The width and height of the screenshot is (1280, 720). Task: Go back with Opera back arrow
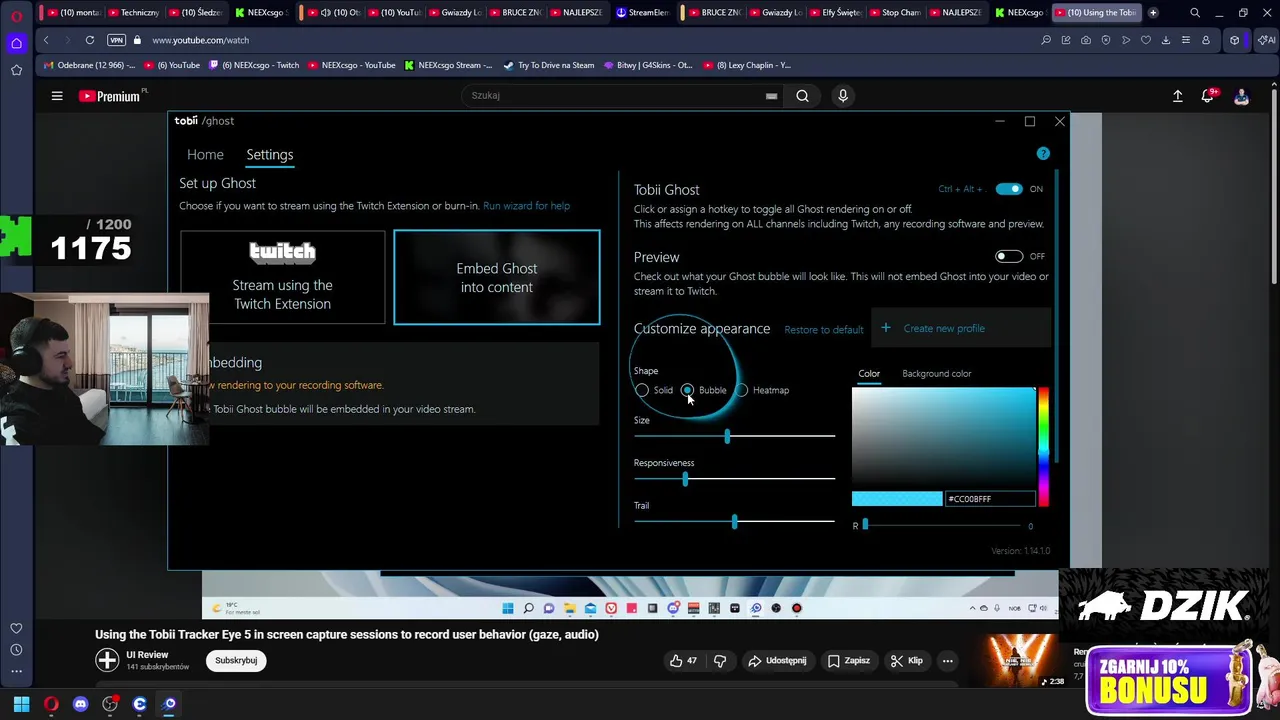coord(46,40)
